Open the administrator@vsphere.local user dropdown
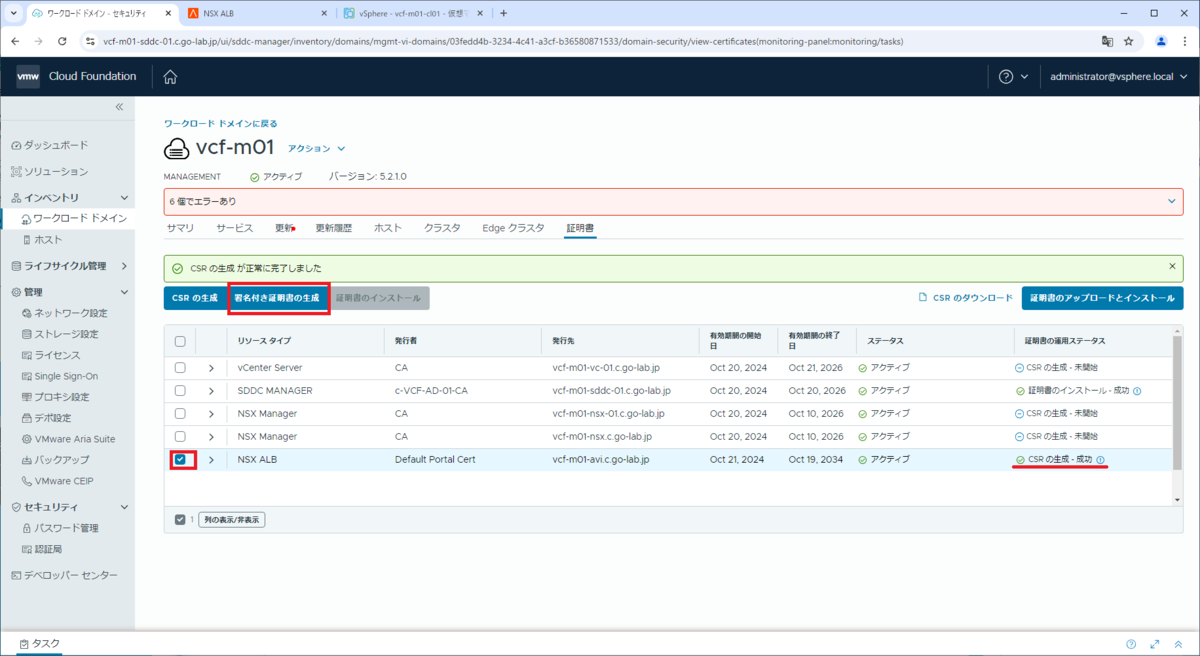Screen dimensions: 1200x656 [1117, 77]
